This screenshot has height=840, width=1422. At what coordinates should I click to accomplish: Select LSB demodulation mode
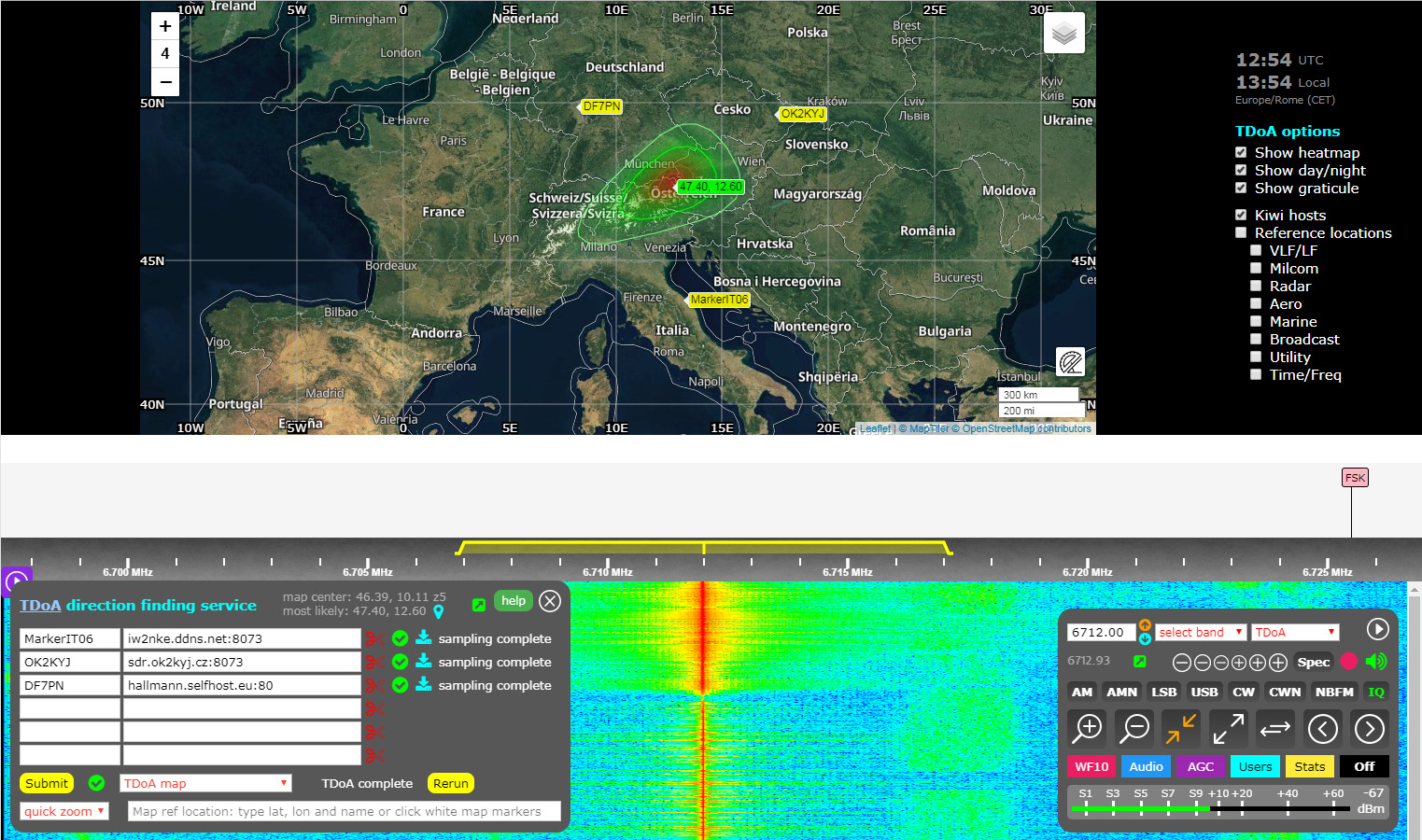pos(1163,692)
